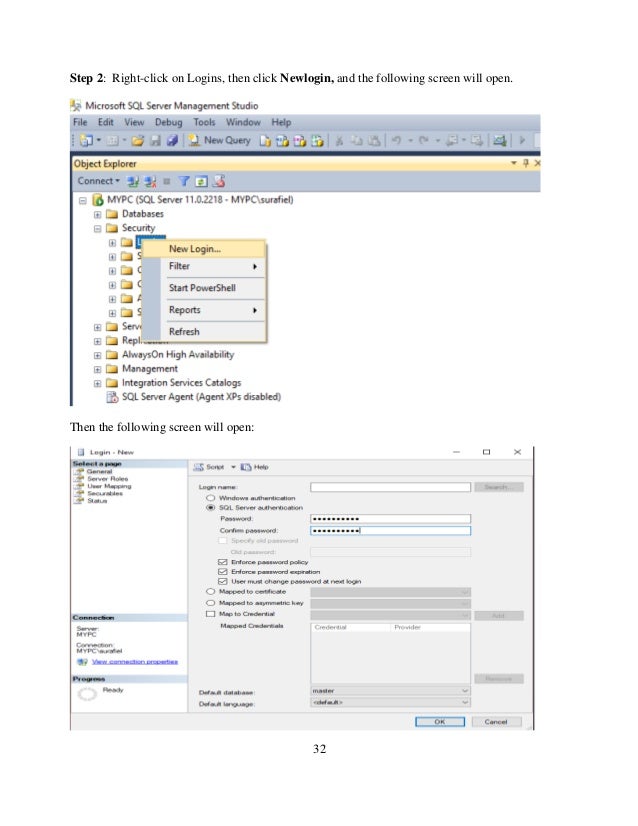Image resolution: width=638 pixels, height=826 pixels.
Task: Collapse the Security folder node
Action: pyautogui.click(x=97, y=229)
